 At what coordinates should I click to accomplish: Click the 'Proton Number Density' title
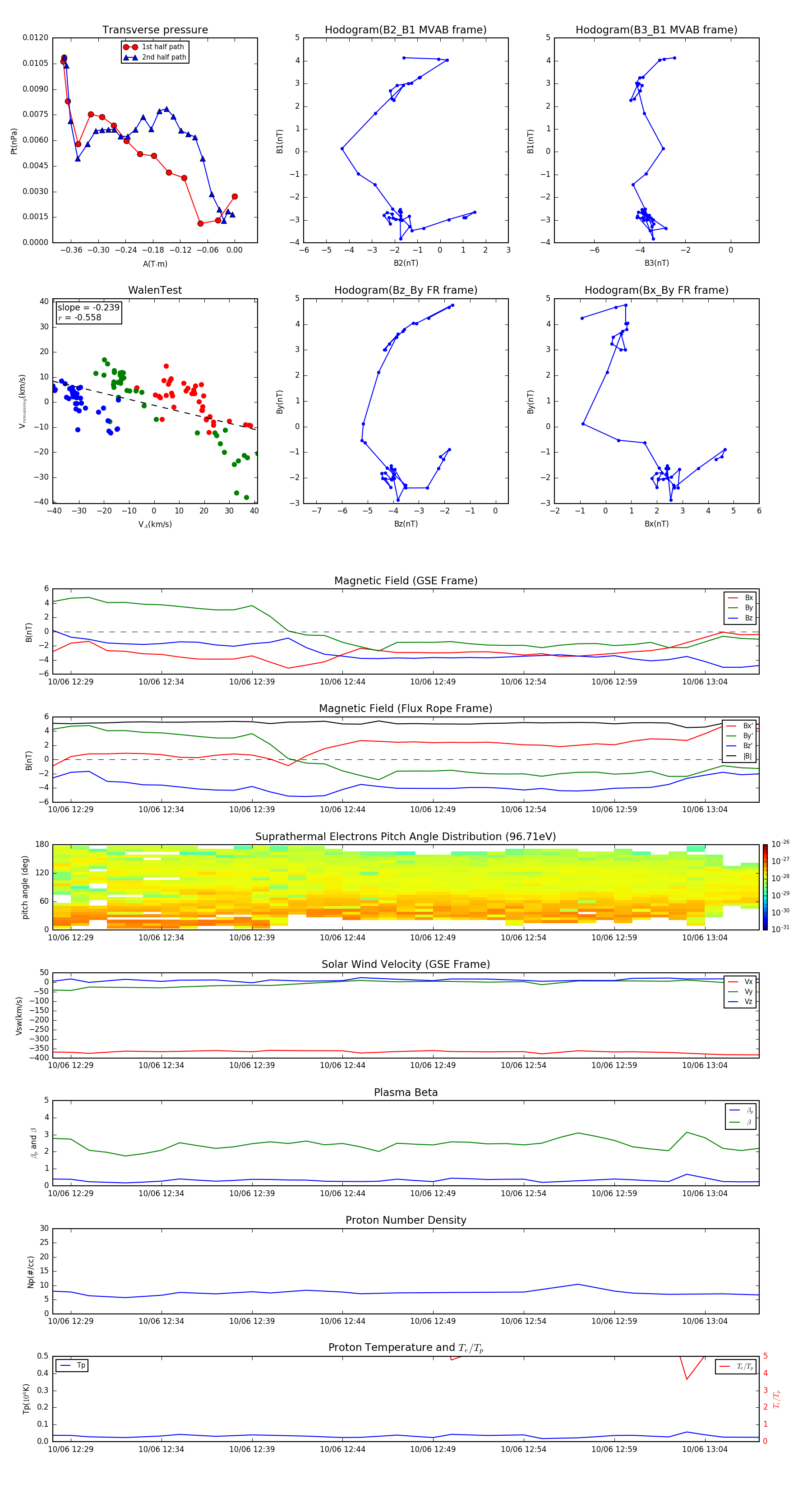(x=406, y=1221)
